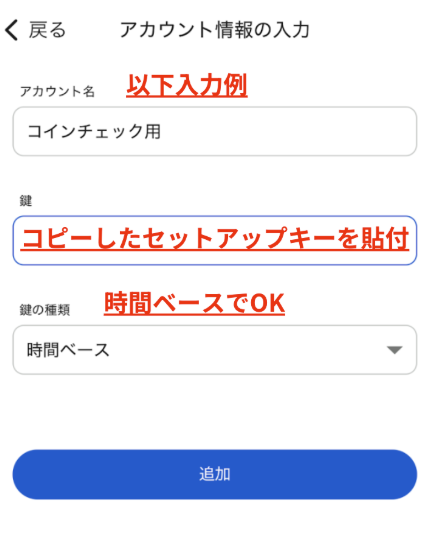This screenshot has height=534, width=436.
Task: Click the red 時間ベースでOK annotation
Action: pos(194,303)
